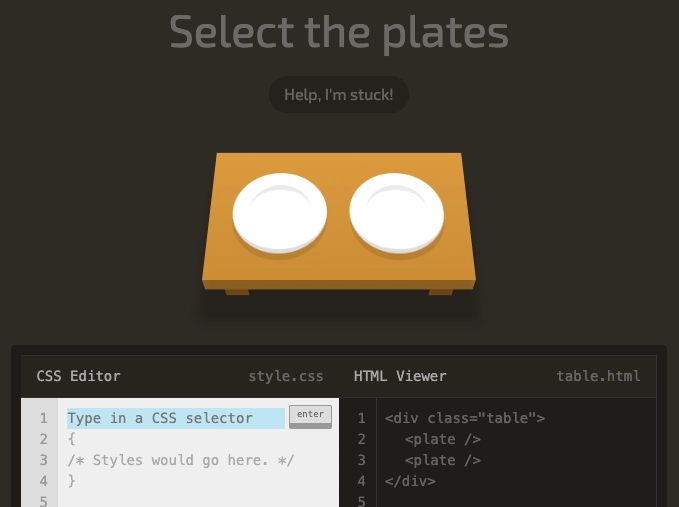Click the HTML Viewer panel title
Screen dimensions: 679x507
(x=400, y=376)
